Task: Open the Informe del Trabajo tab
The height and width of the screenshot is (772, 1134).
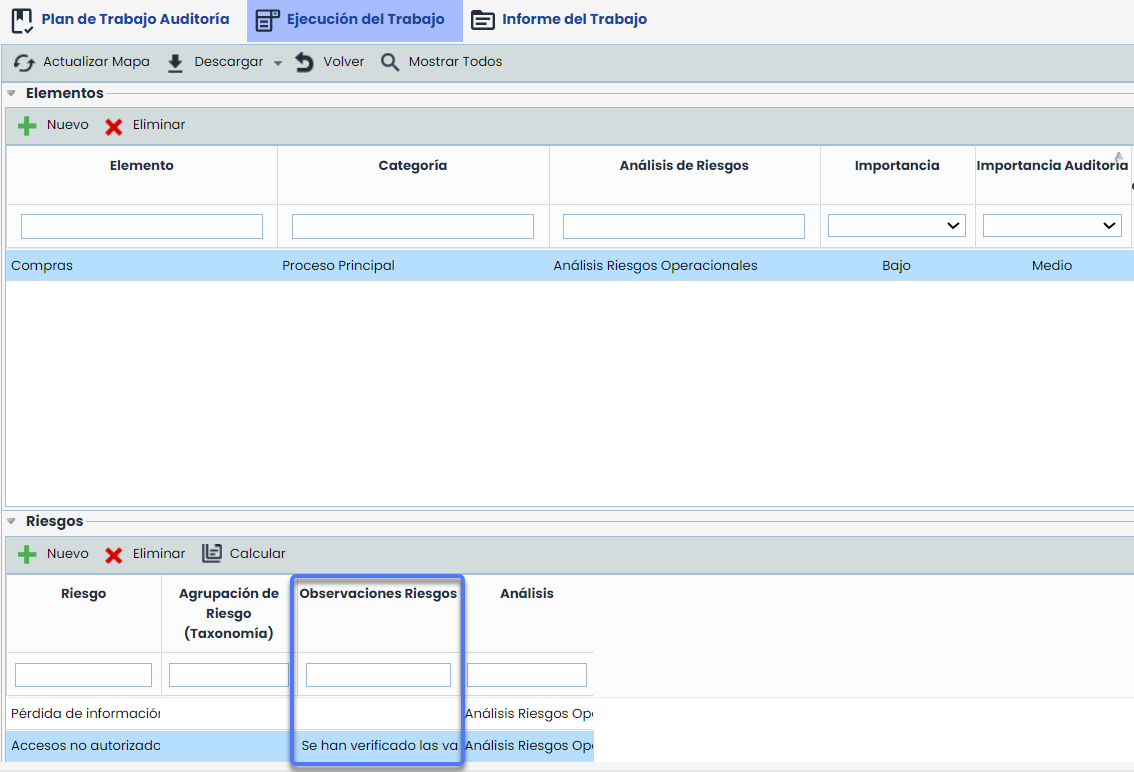Action: click(559, 19)
